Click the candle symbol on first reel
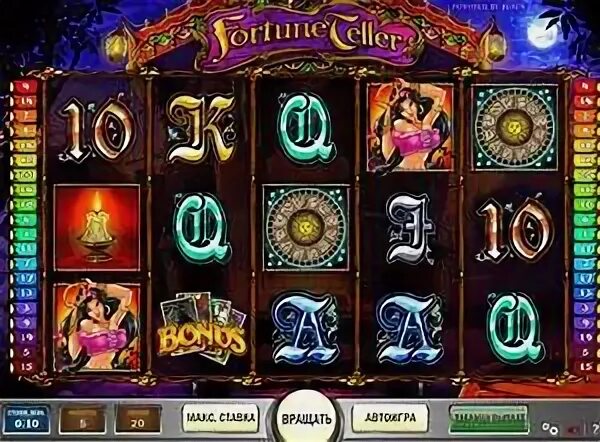The width and height of the screenshot is (600, 442). coord(97,227)
